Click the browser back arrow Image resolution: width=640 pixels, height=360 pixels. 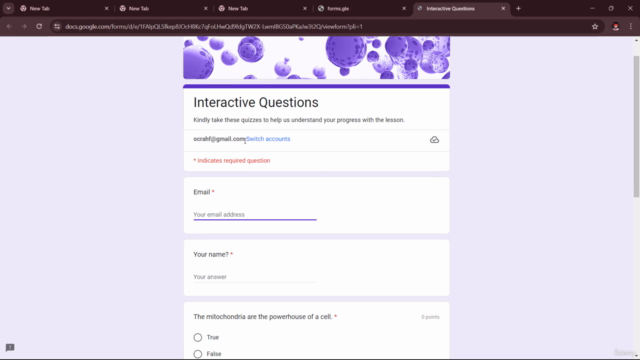pos(9,27)
